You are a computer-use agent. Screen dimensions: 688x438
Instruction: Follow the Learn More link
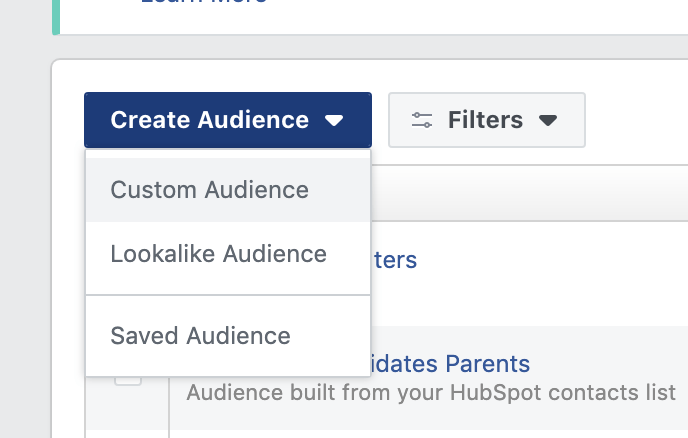pyautogui.click(x=203, y=2)
